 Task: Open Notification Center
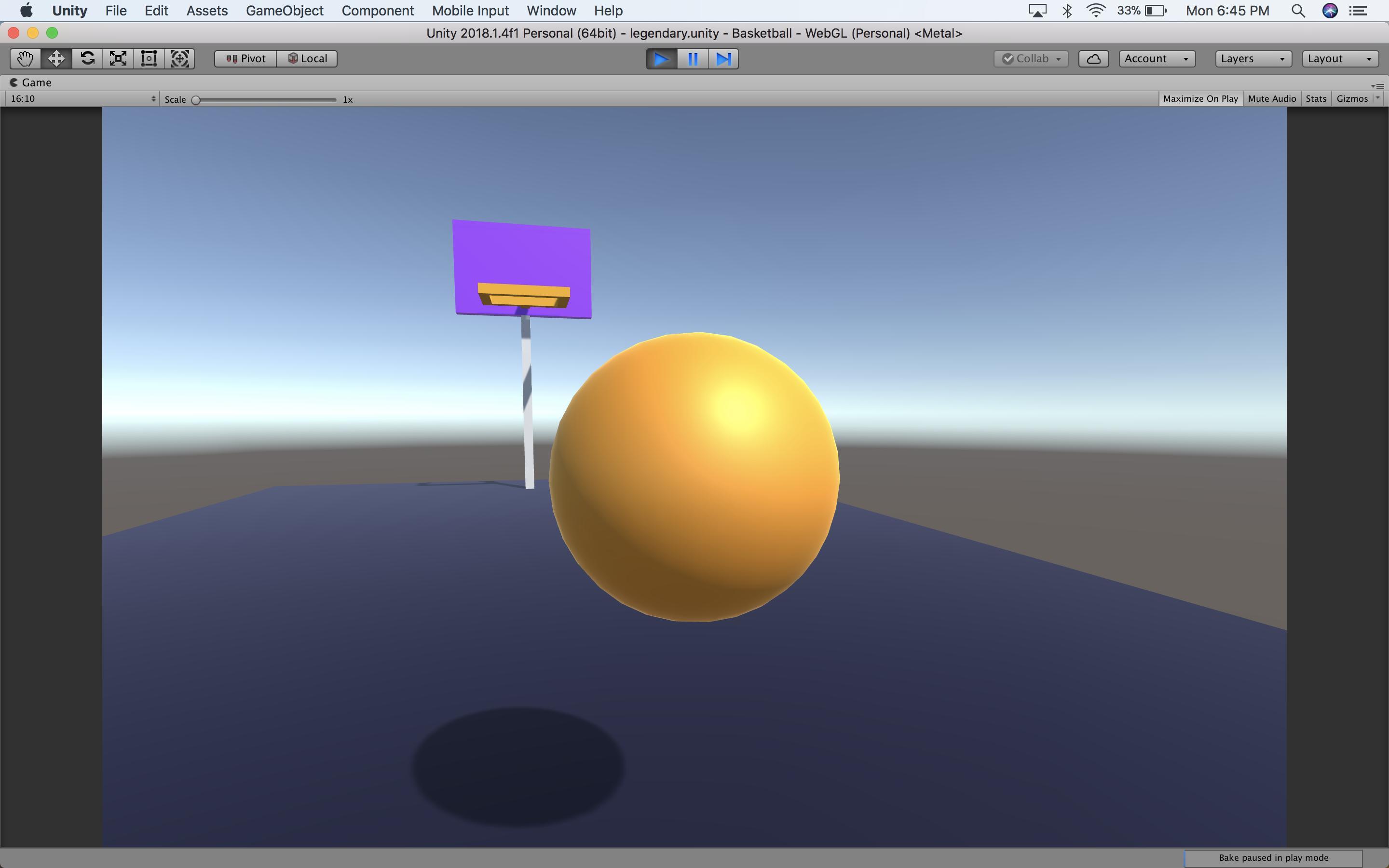[x=1358, y=10]
